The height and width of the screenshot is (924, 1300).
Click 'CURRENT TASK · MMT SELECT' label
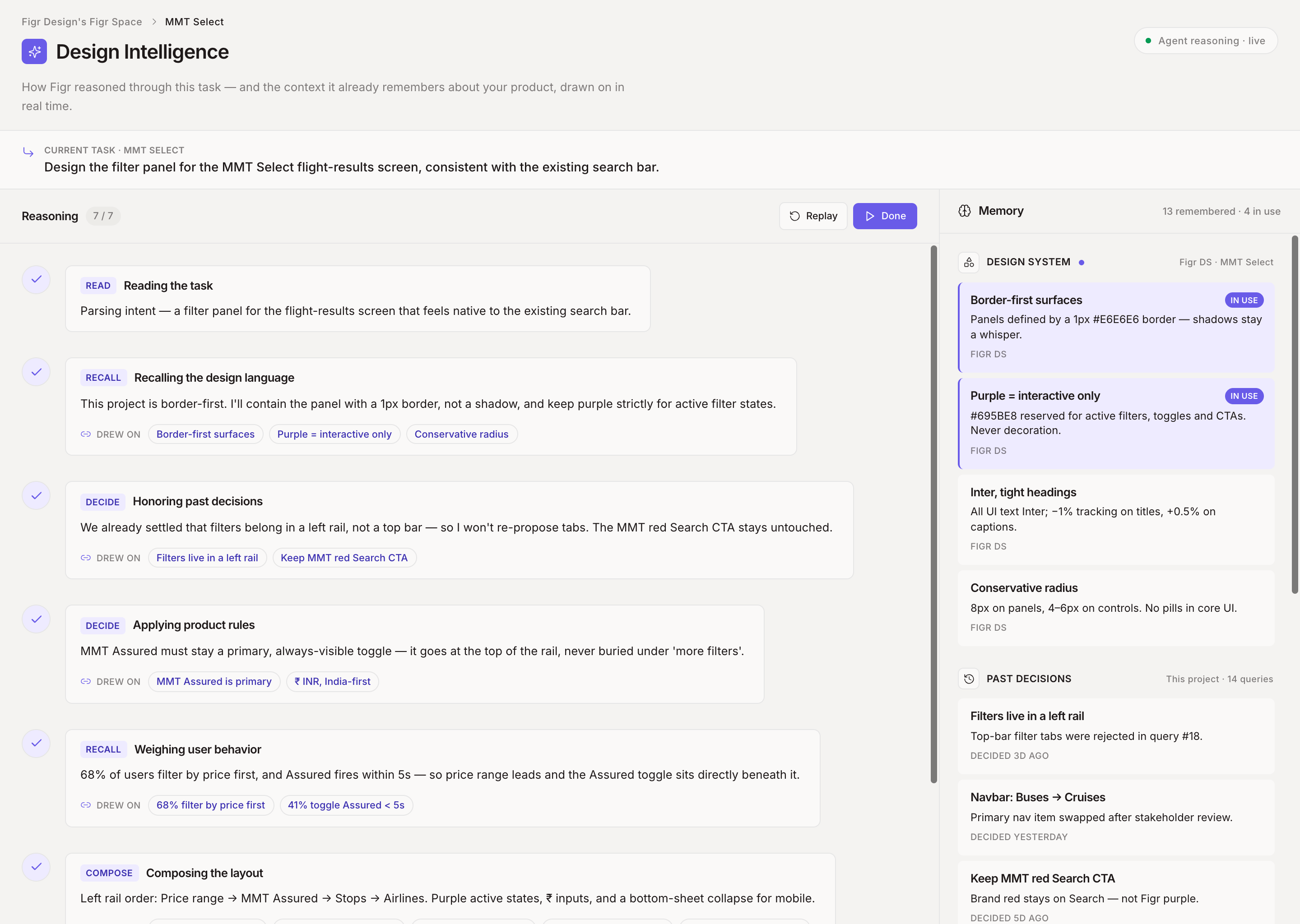click(114, 150)
